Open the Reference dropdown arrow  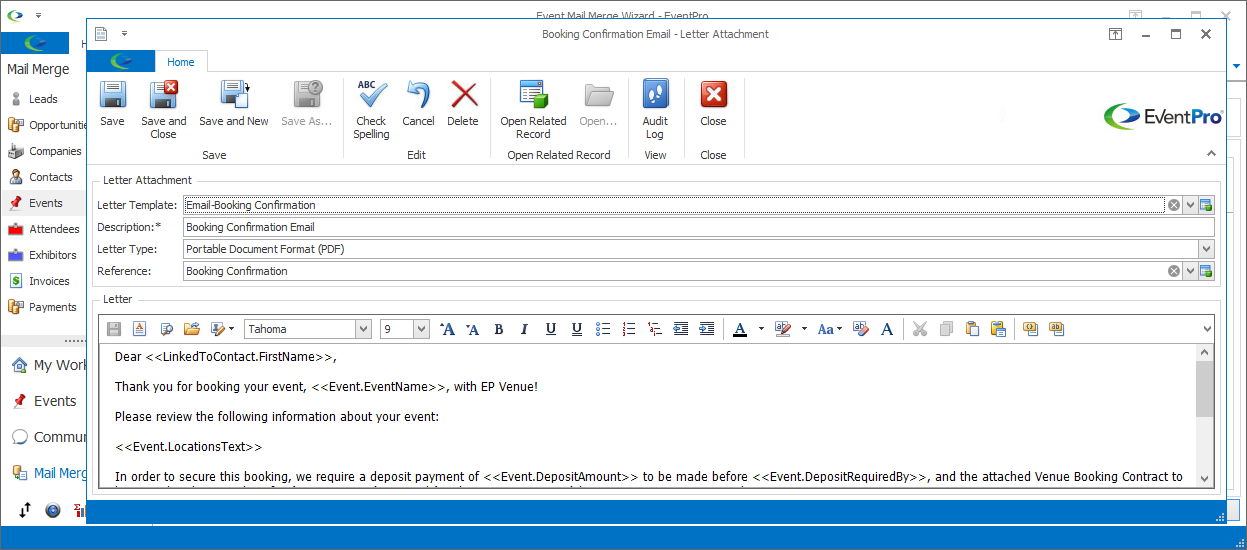[x=1190, y=271]
